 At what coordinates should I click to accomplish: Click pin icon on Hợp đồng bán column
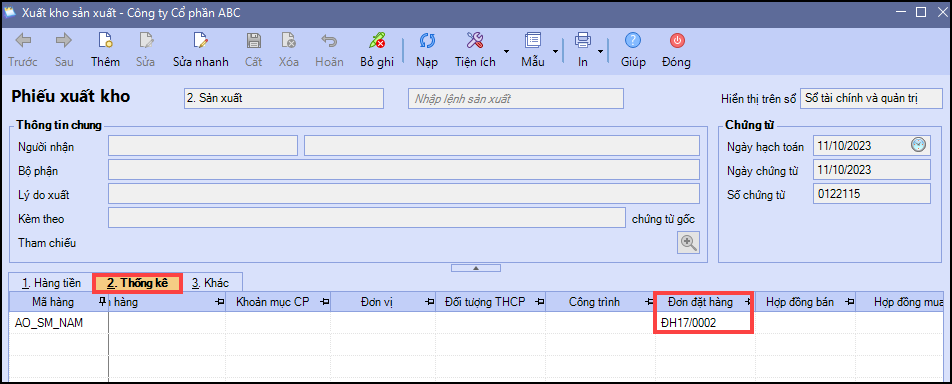[x=849, y=302]
